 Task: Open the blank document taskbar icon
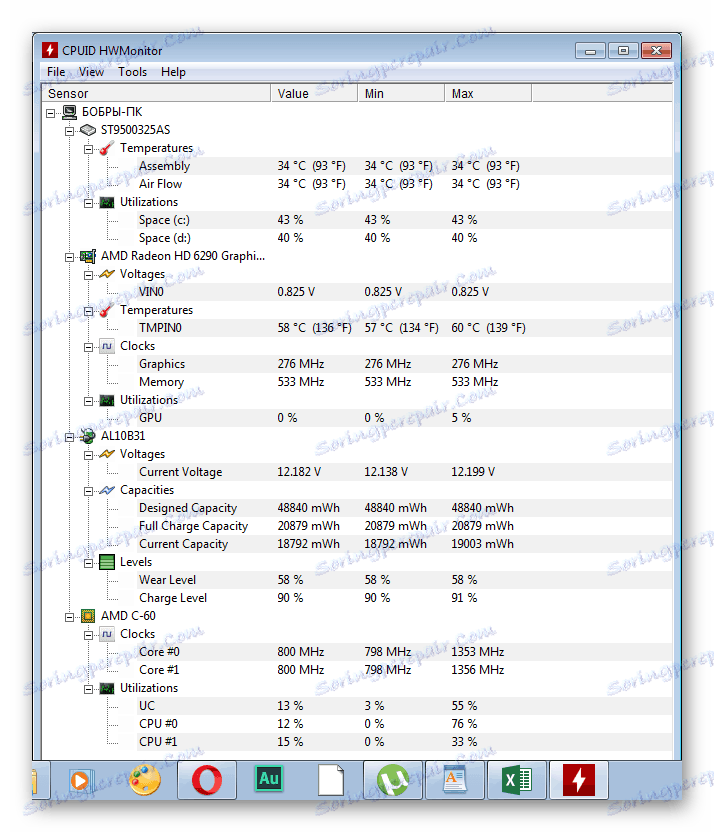[x=331, y=780]
